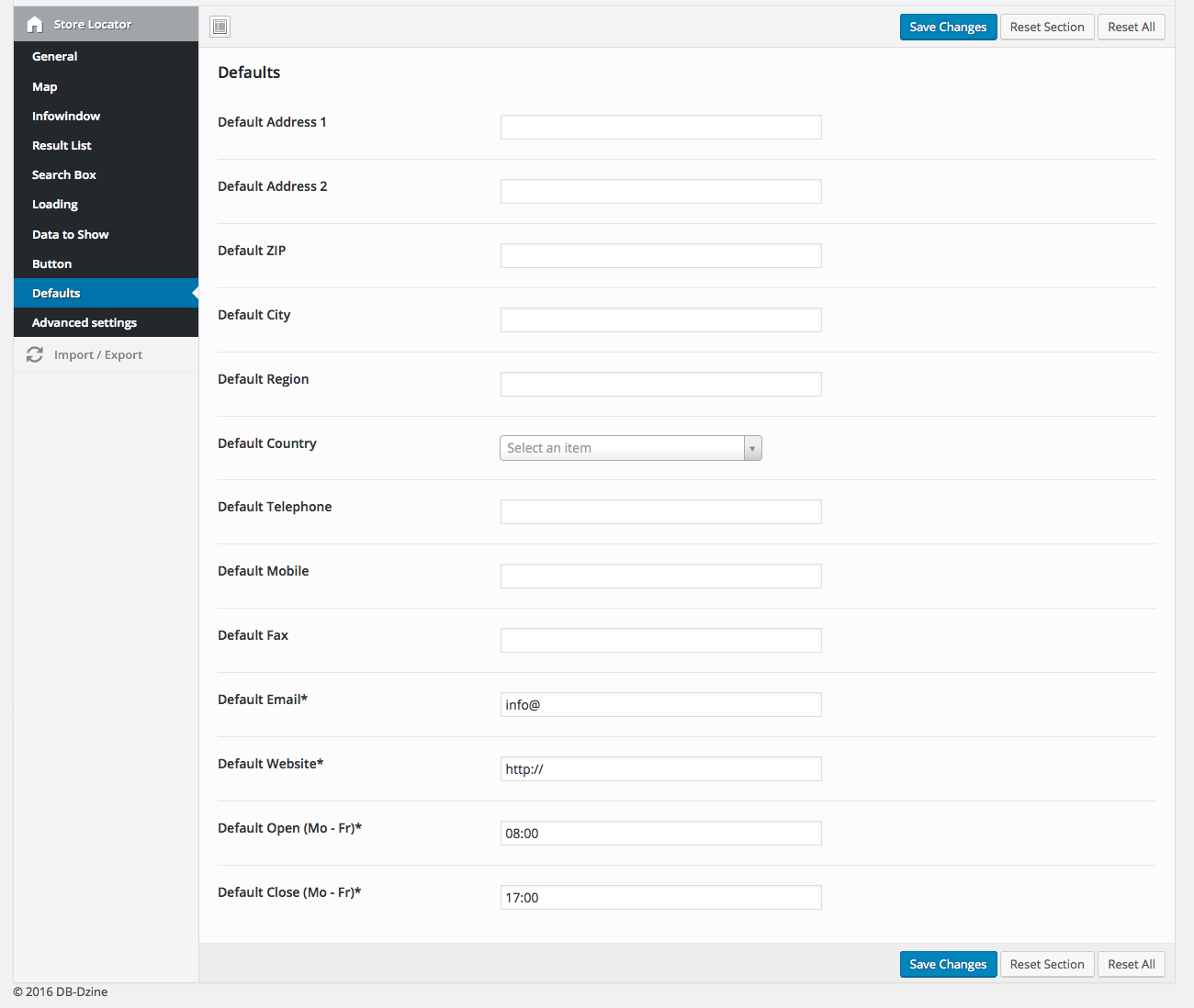1194x1008 pixels.
Task: Open the Import / Export section
Action: click(x=106, y=354)
